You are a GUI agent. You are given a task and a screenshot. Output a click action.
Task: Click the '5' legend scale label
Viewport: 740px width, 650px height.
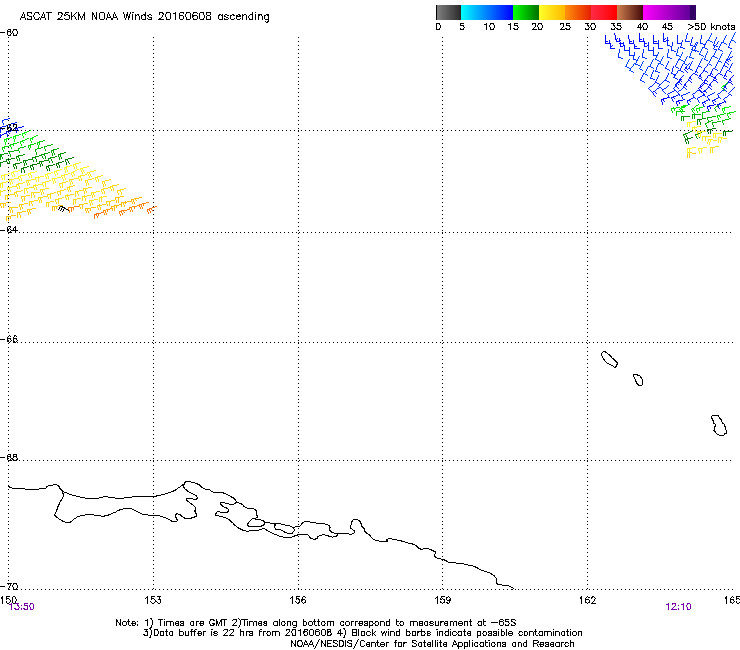[462, 27]
